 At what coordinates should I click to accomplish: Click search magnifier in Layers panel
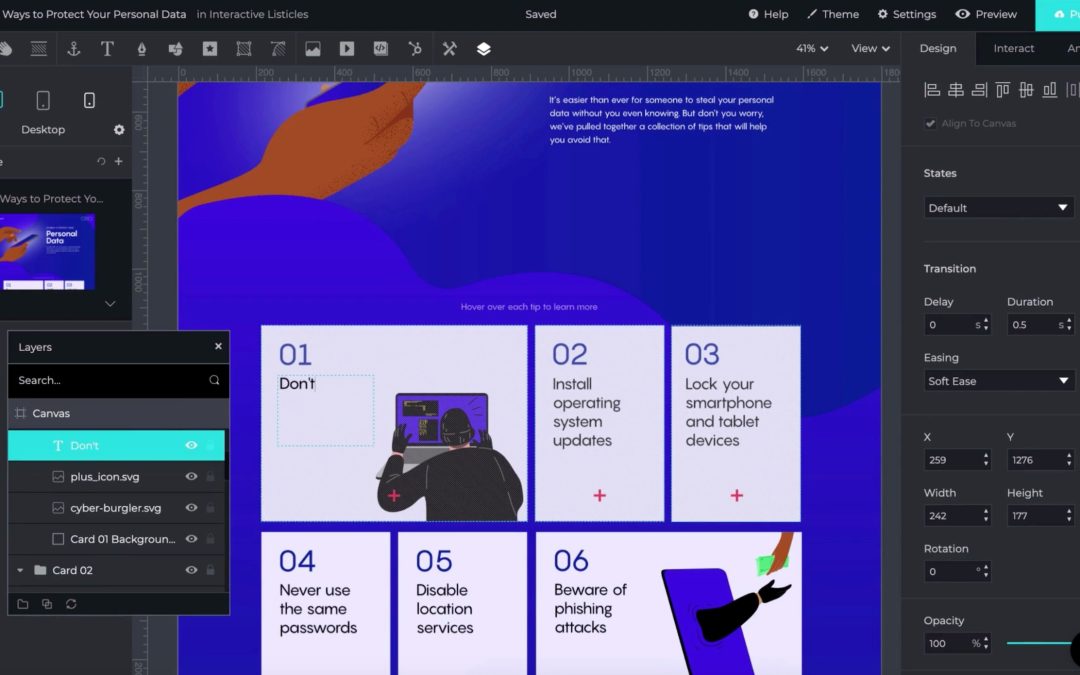click(x=214, y=380)
